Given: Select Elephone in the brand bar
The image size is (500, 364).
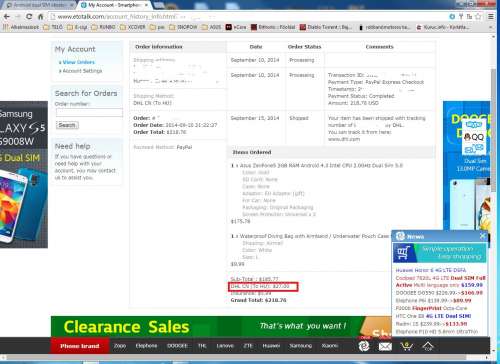Looking at the screenshot, I should pos(146,346).
